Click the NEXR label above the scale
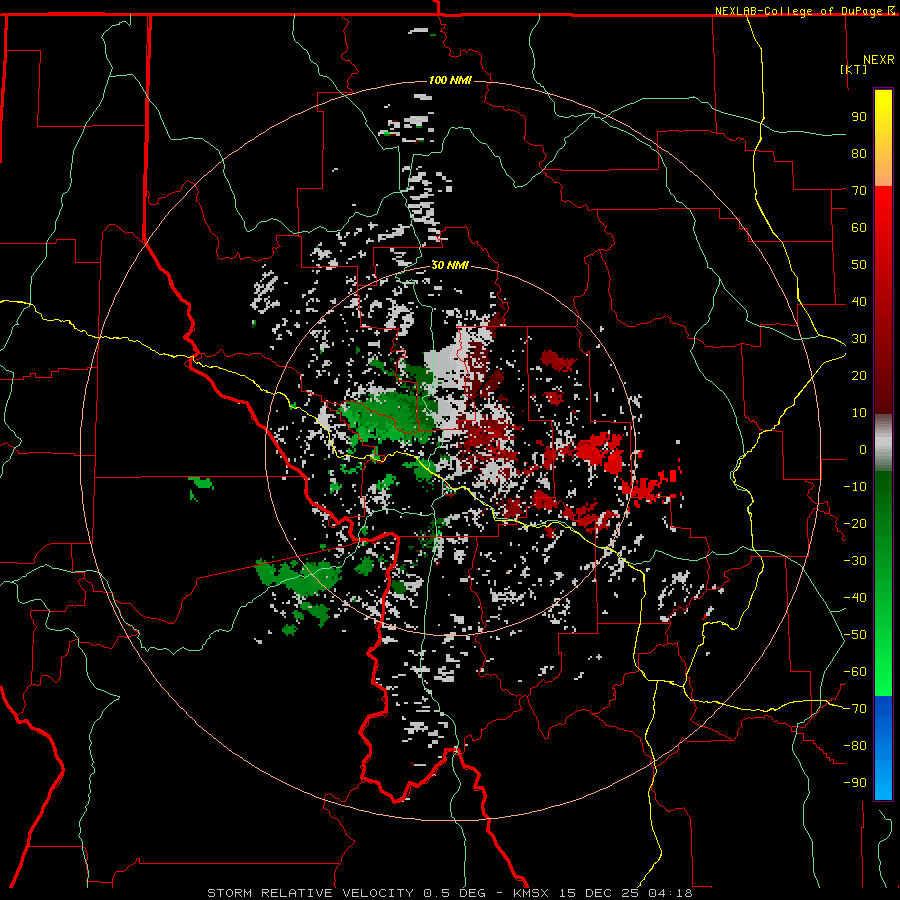 (879, 60)
